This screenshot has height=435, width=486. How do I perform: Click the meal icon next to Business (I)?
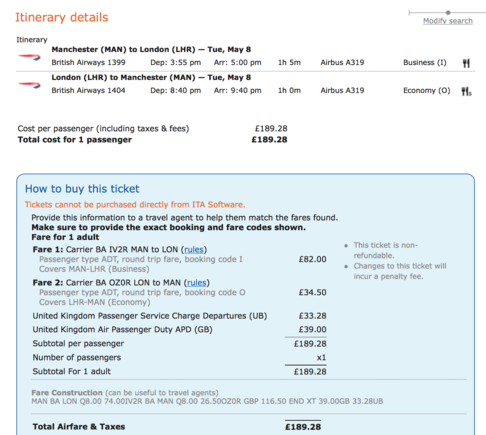click(466, 63)
